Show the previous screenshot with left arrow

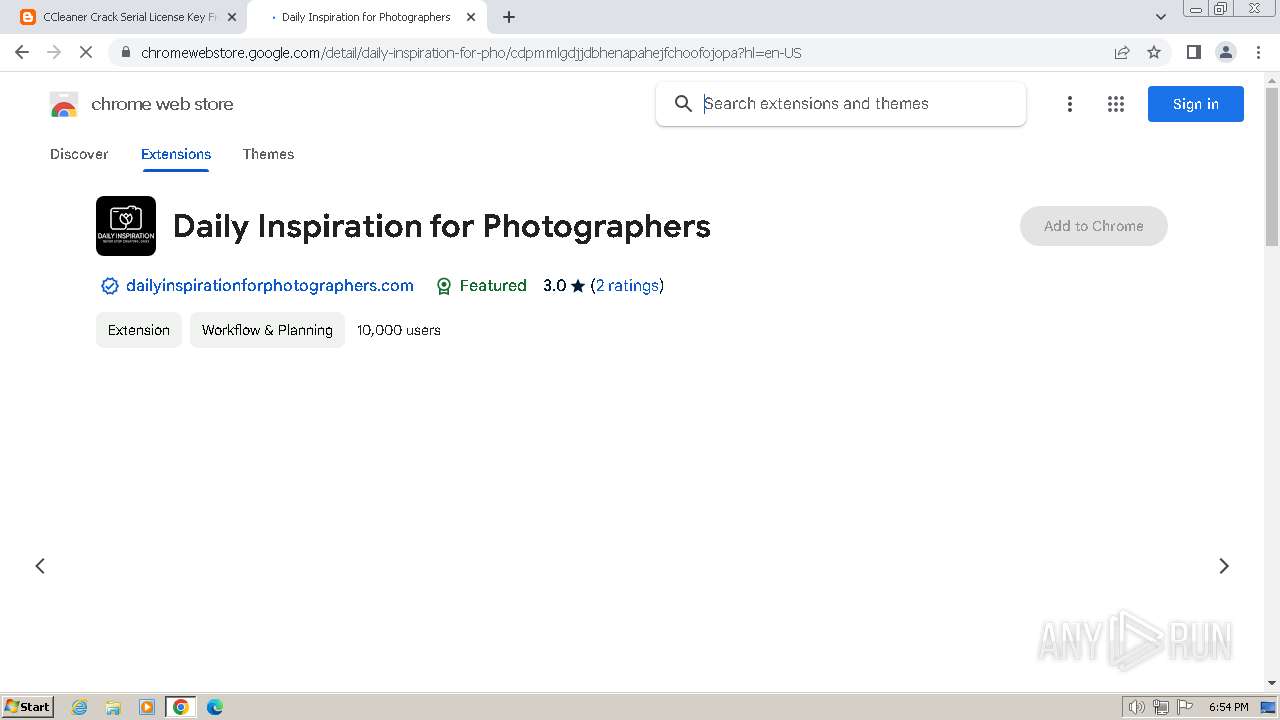[x=40, y=566]
